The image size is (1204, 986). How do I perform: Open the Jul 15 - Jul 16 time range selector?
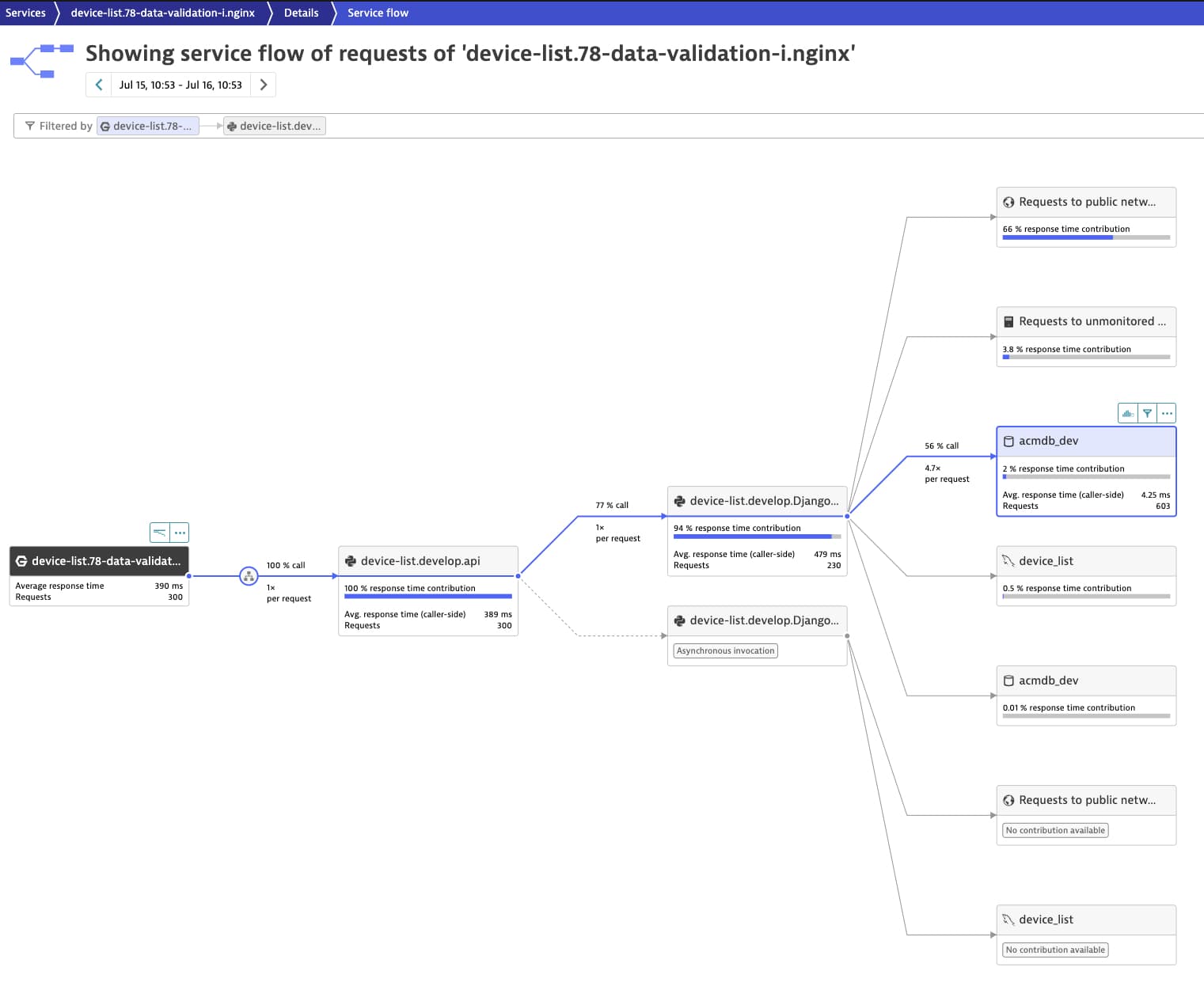tap(180, 84)
